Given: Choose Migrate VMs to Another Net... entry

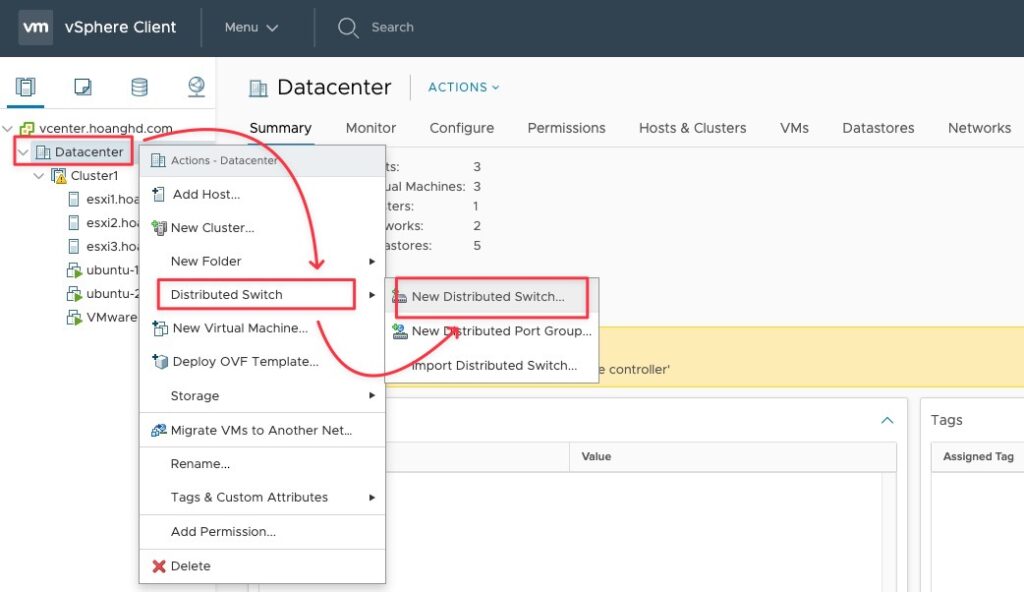Looking at the screenshot, I should (x=262, y=430).
